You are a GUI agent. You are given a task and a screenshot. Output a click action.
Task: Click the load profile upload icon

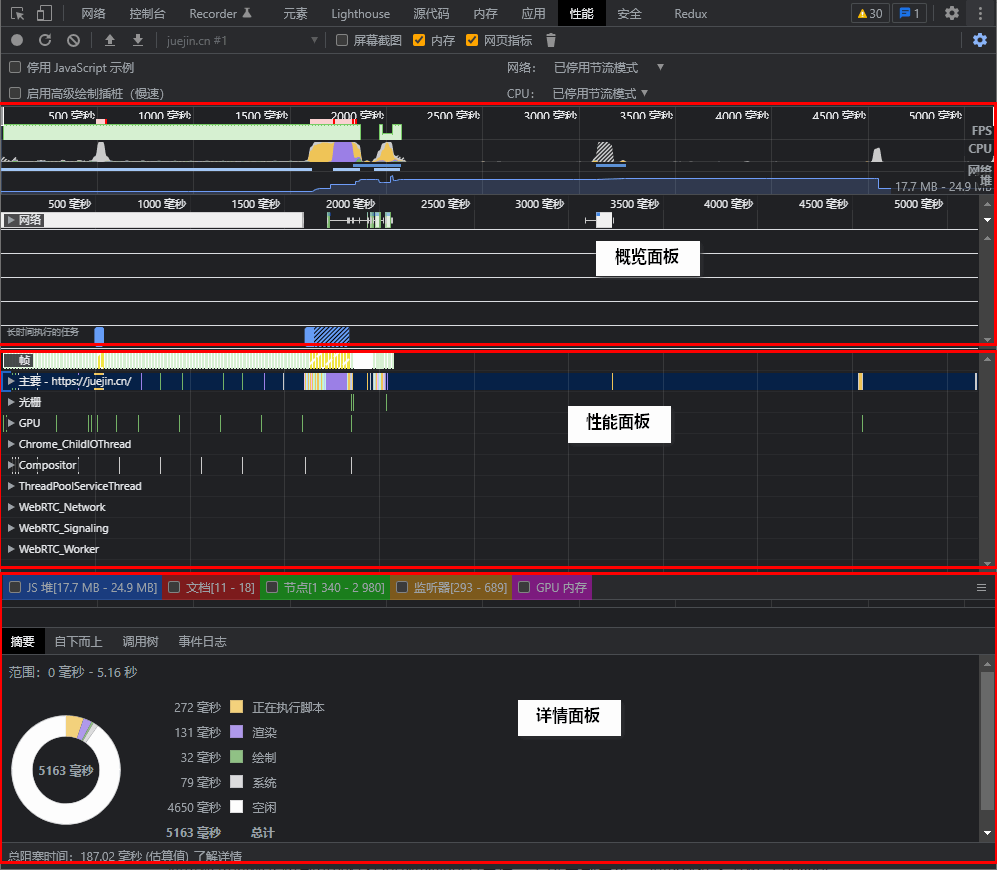coord(110,40)
